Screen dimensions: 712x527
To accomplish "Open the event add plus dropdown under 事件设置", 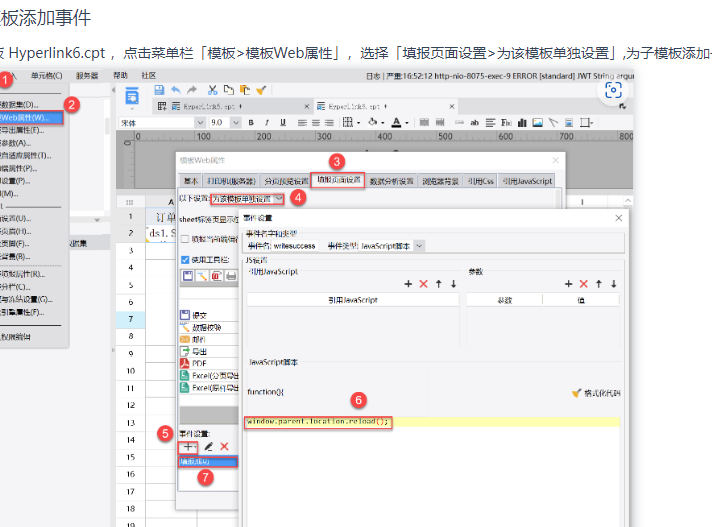I will tap(188, 447).
